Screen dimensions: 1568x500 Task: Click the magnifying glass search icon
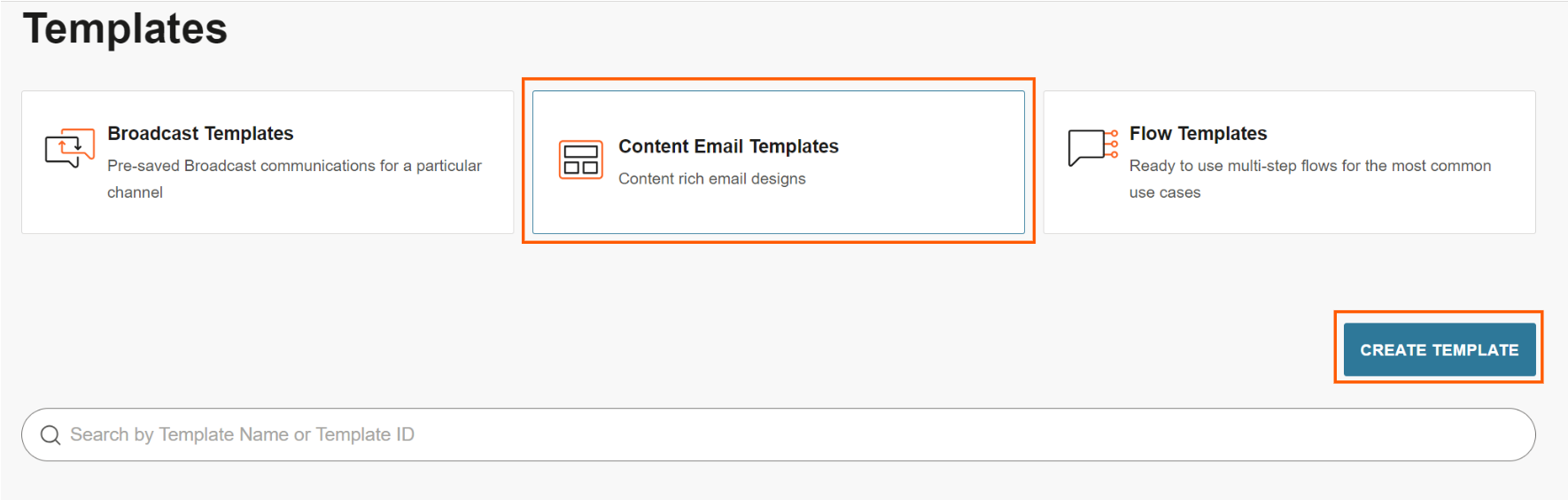point(50,434)
